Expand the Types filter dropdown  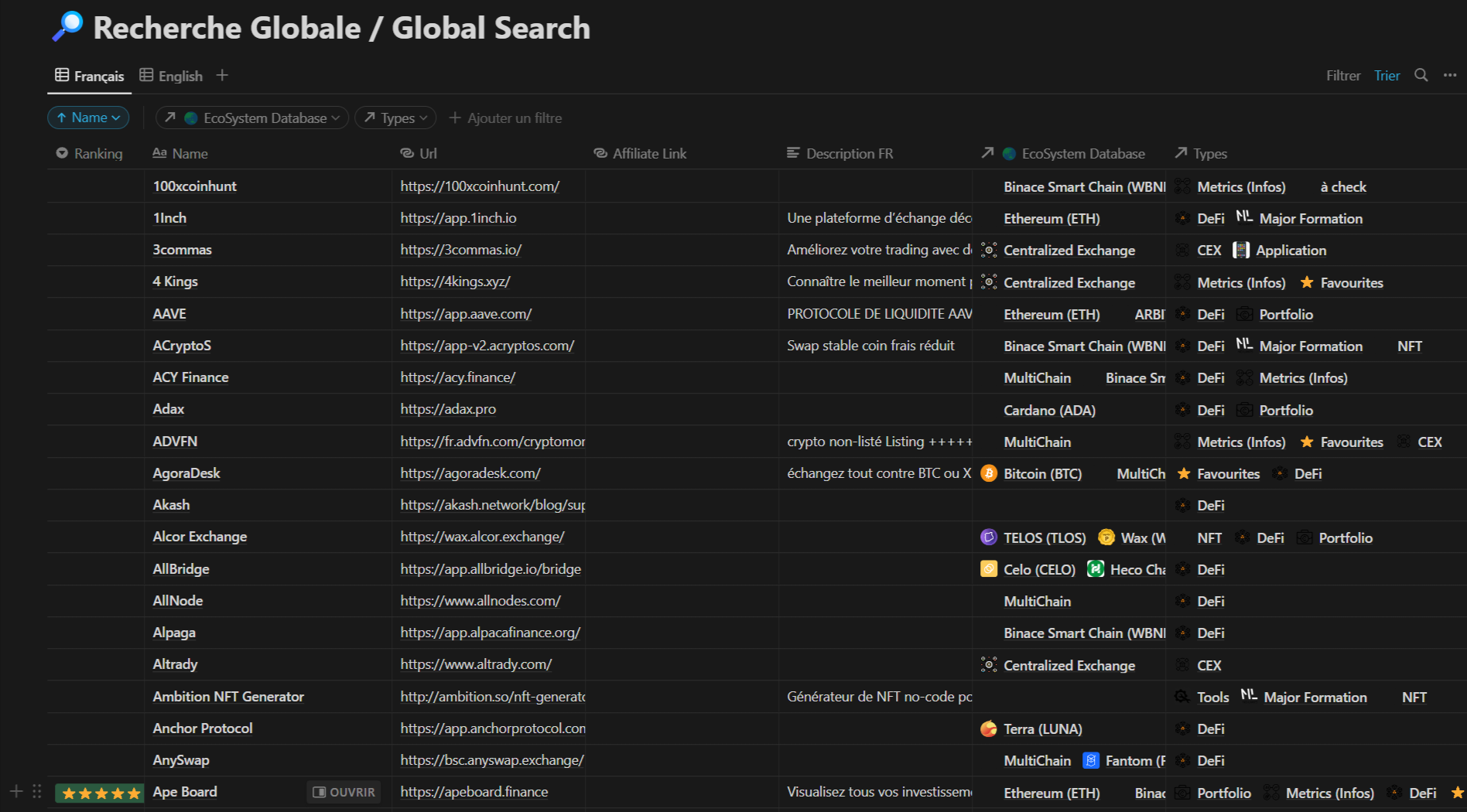tap(395, 118)
